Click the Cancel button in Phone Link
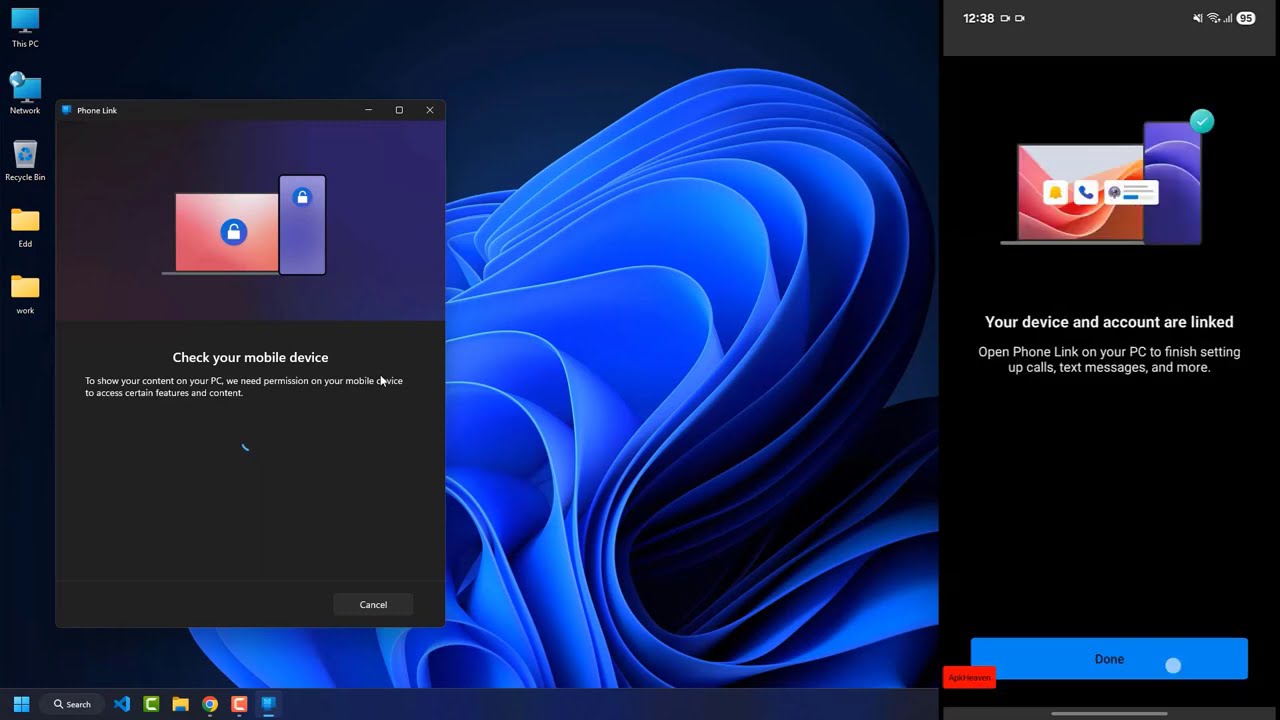The height and width of the screenshot is (720, 1280). point(373,604)
